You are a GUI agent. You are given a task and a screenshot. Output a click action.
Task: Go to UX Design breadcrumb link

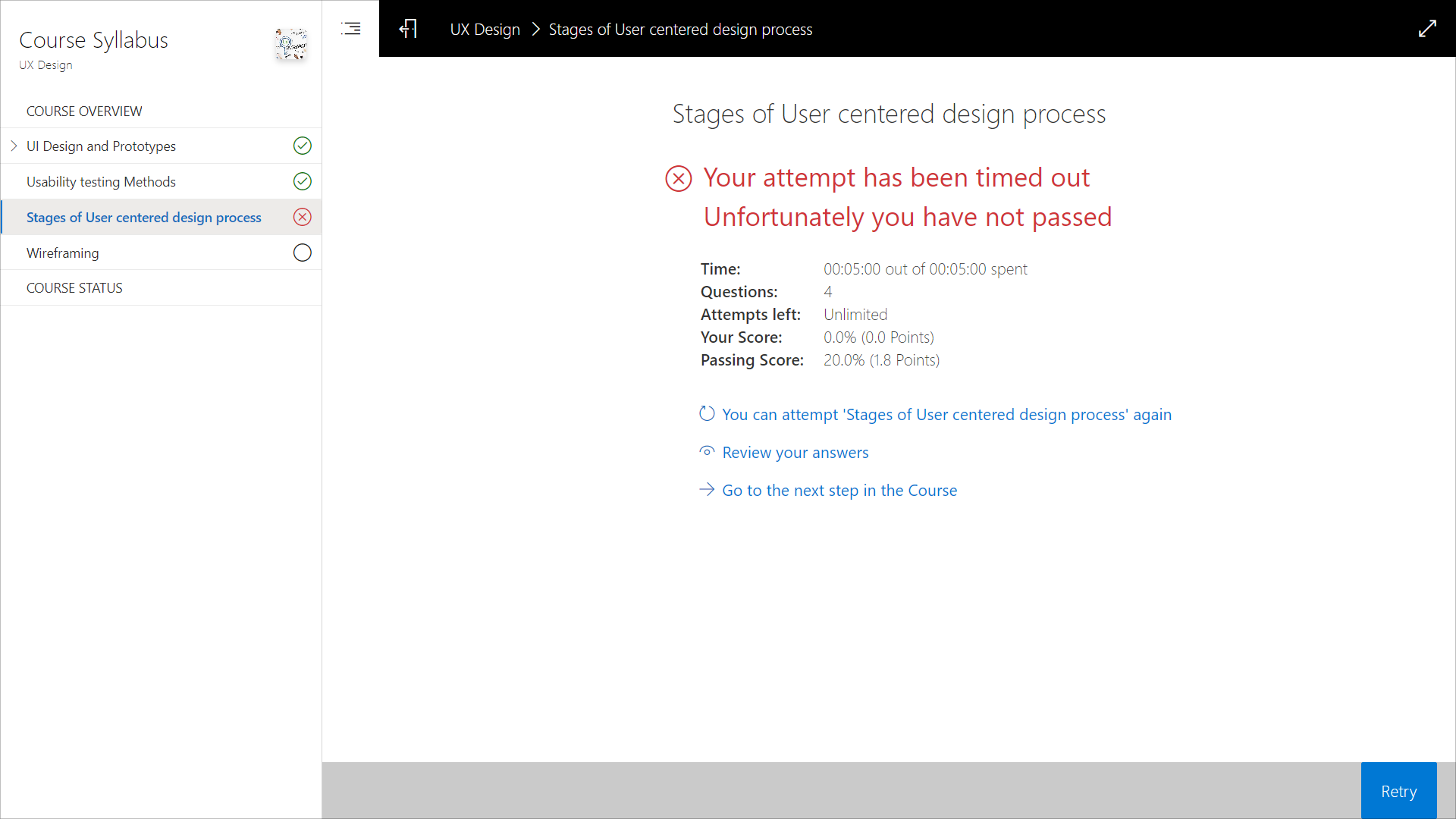coord(485,30)
